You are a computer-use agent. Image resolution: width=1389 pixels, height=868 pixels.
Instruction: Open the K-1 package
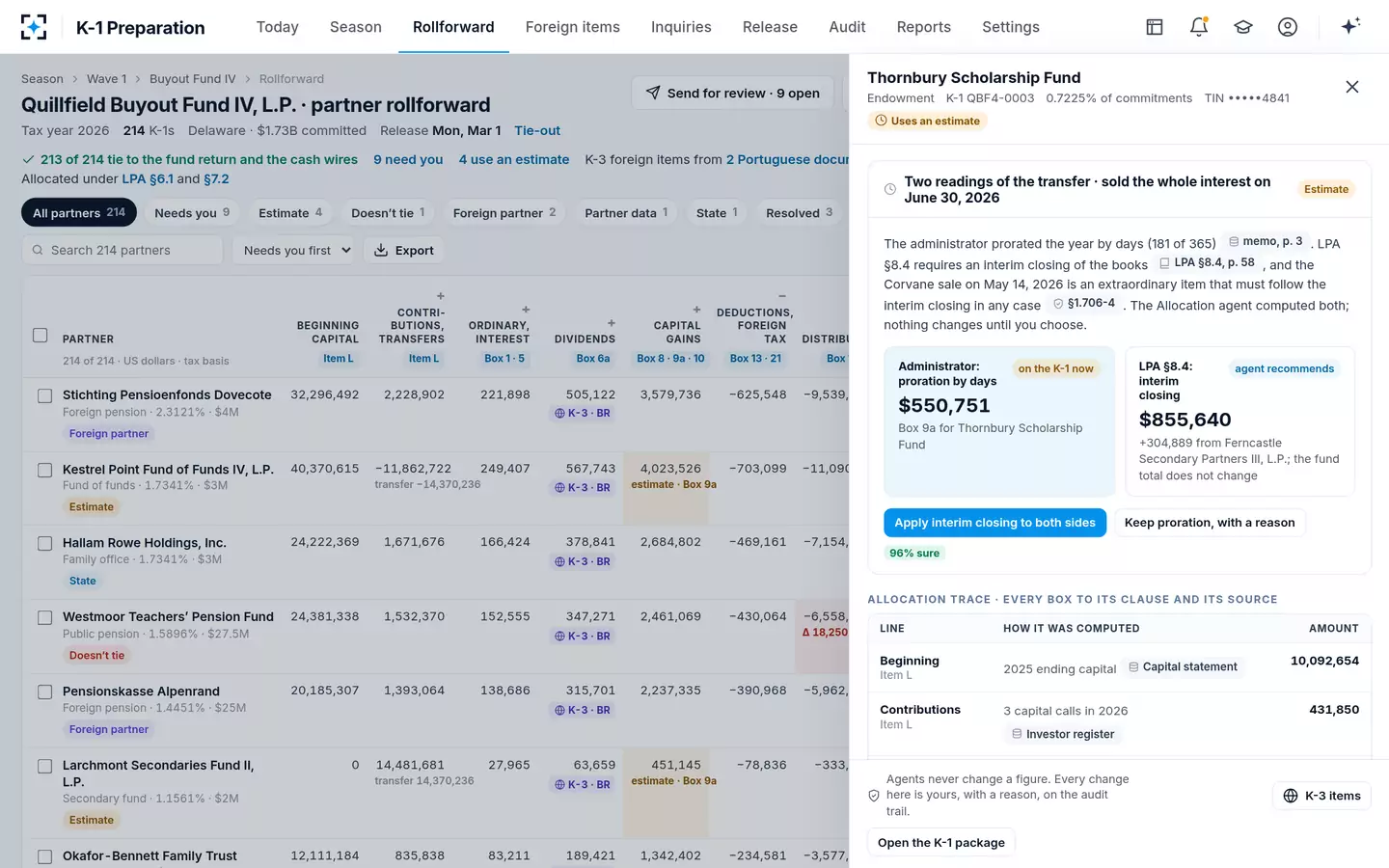[x=941, y=843]
